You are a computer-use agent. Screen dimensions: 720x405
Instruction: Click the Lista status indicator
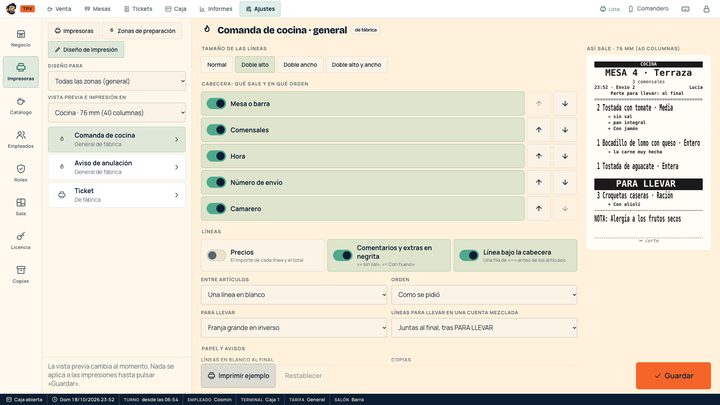(610, 9)
